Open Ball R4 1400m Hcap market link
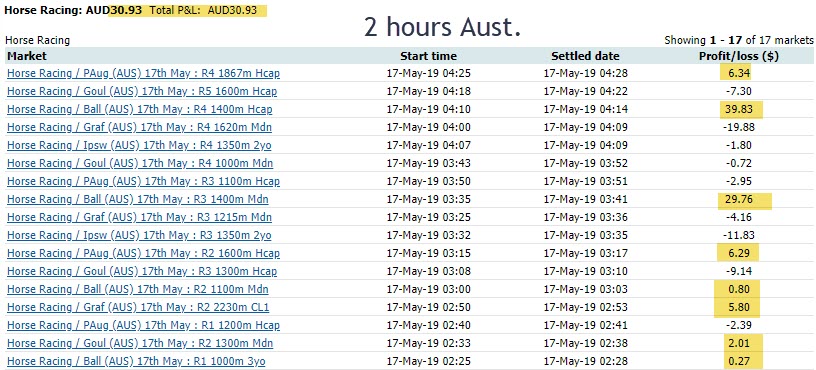The width and height of the screenshot is (816, 370). [139, 109]
